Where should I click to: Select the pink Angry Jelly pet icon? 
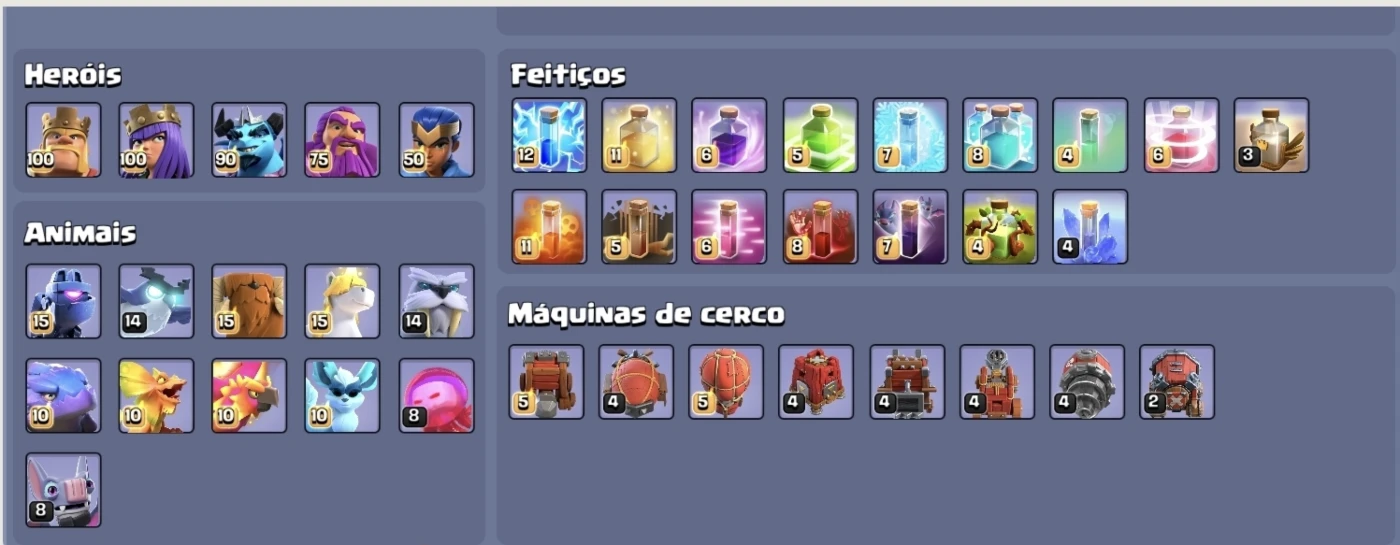(x=436, y=396)
